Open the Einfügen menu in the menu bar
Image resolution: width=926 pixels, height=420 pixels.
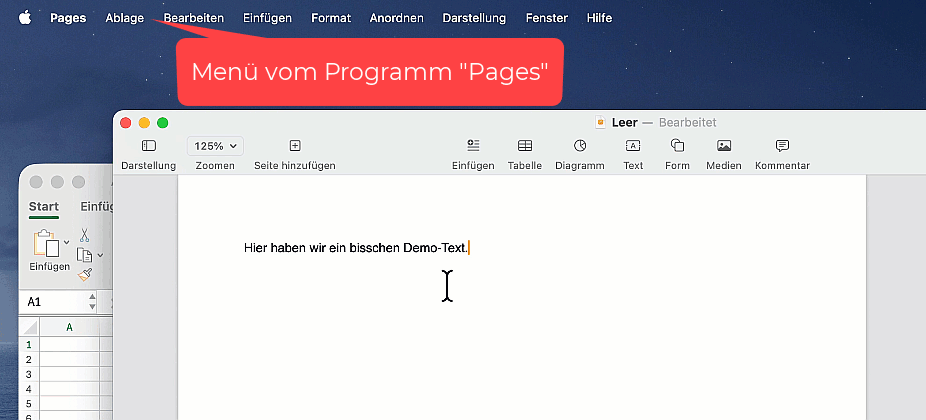coord(268,18)
